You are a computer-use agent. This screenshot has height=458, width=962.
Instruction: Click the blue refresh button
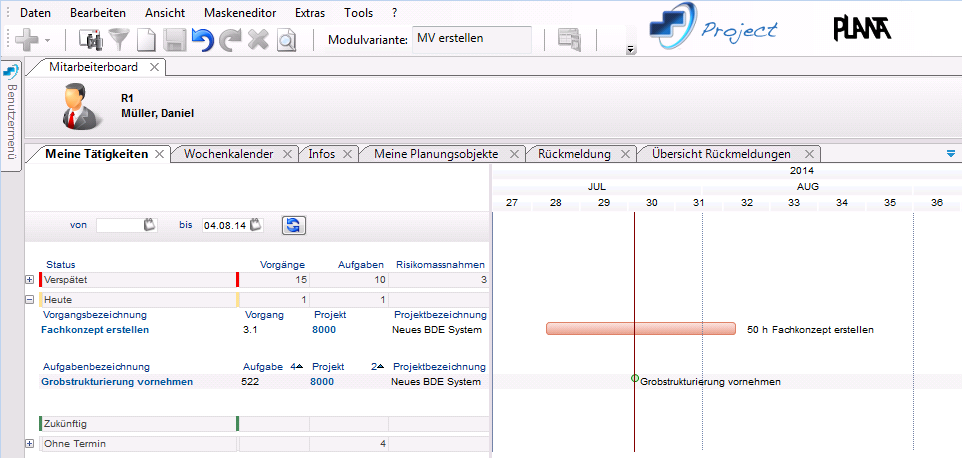[x=294, y=225]
